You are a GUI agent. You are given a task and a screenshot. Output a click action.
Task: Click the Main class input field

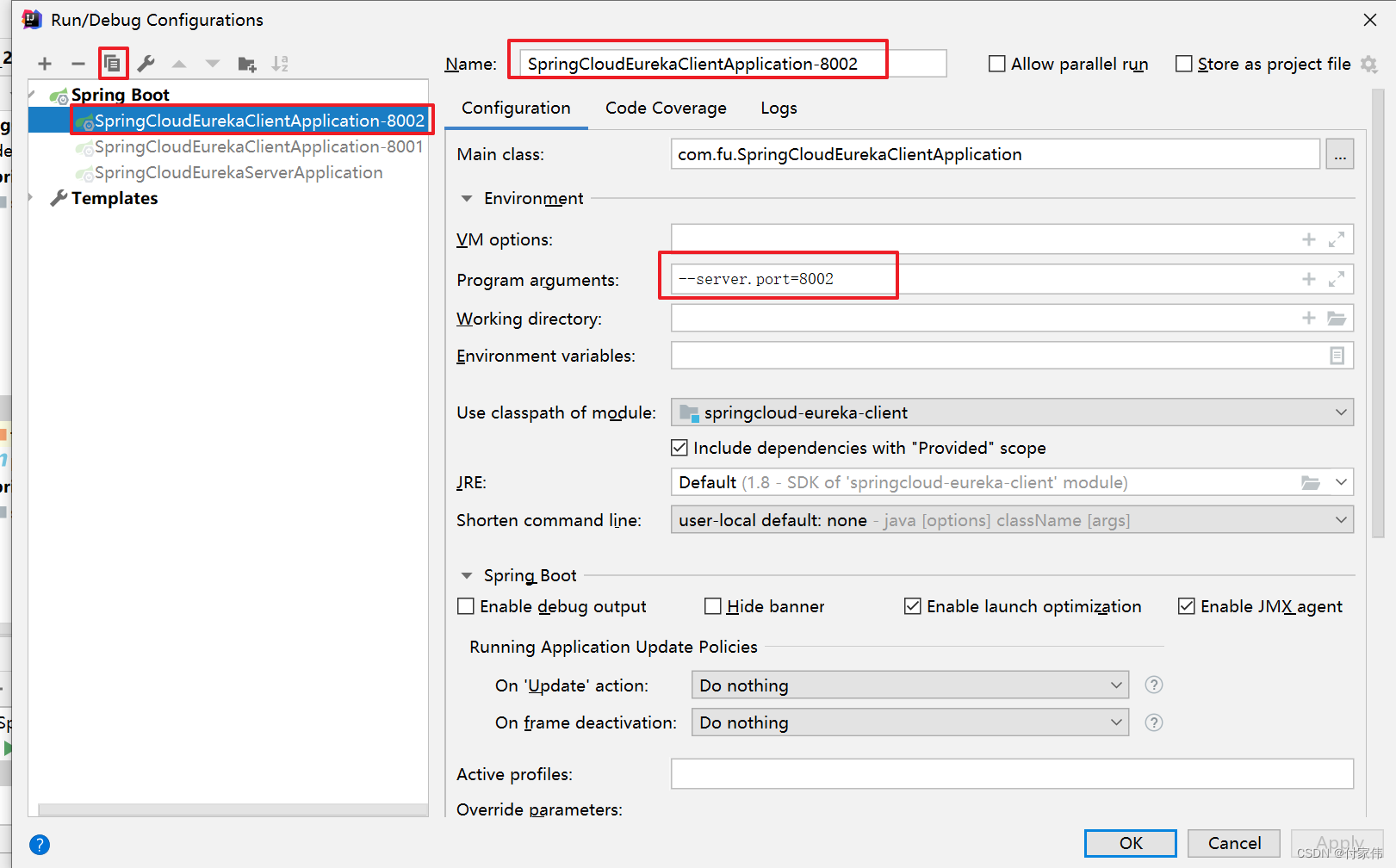995,154
